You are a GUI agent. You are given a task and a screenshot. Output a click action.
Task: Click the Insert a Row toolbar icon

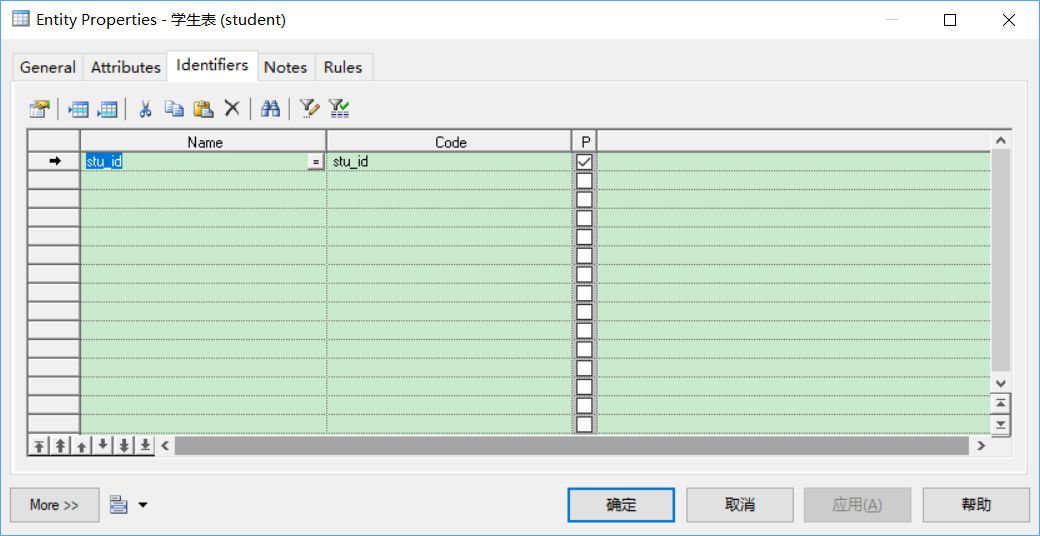point(78,109)
